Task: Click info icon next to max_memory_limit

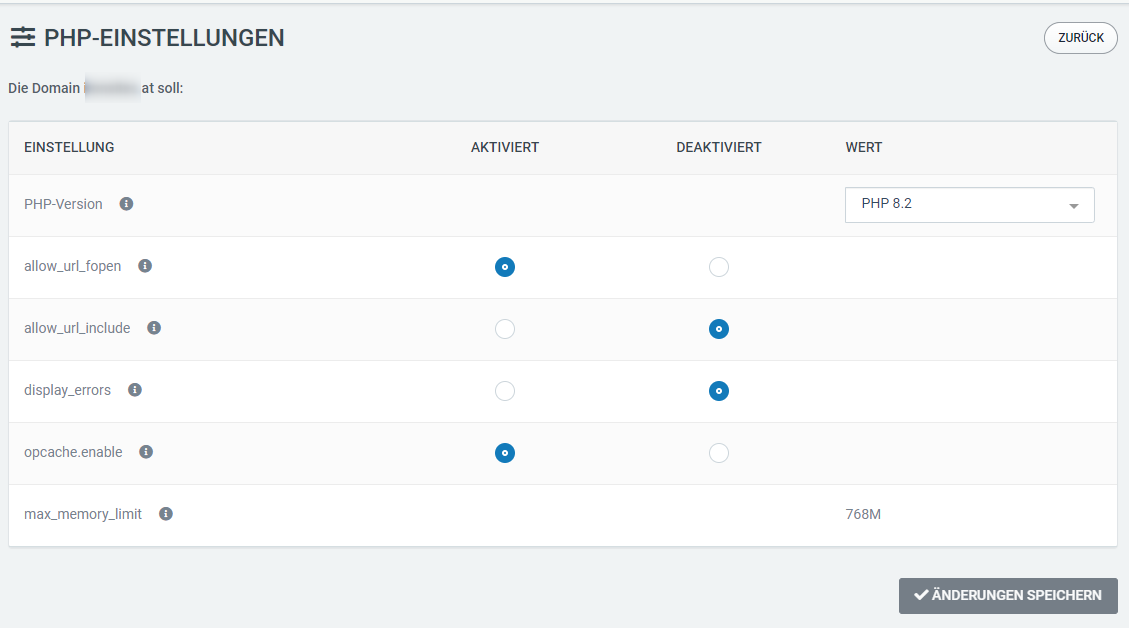Action: pyautogui.click(x=166, y=514)
